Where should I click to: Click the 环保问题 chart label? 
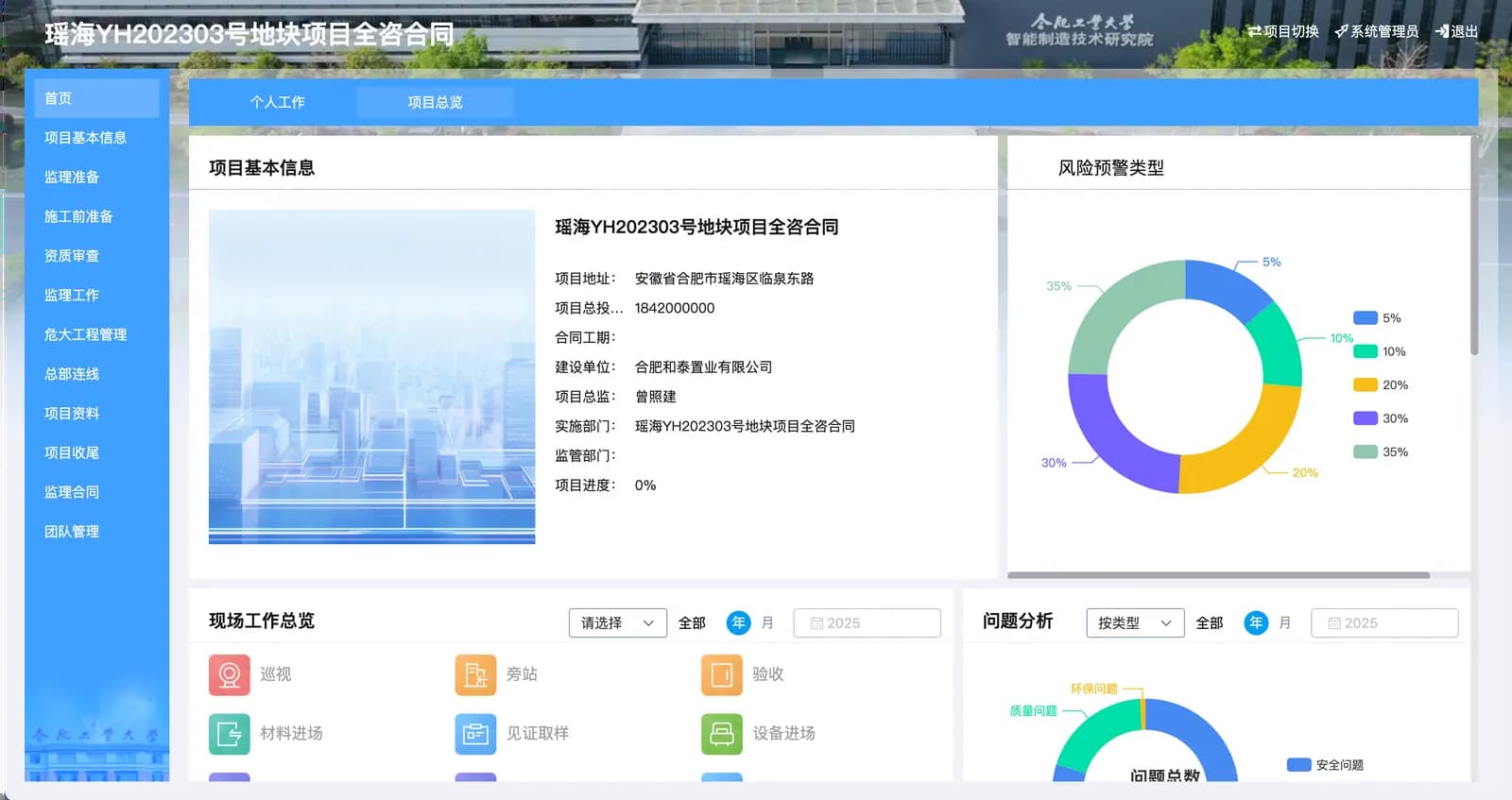tap(1094, 689)
